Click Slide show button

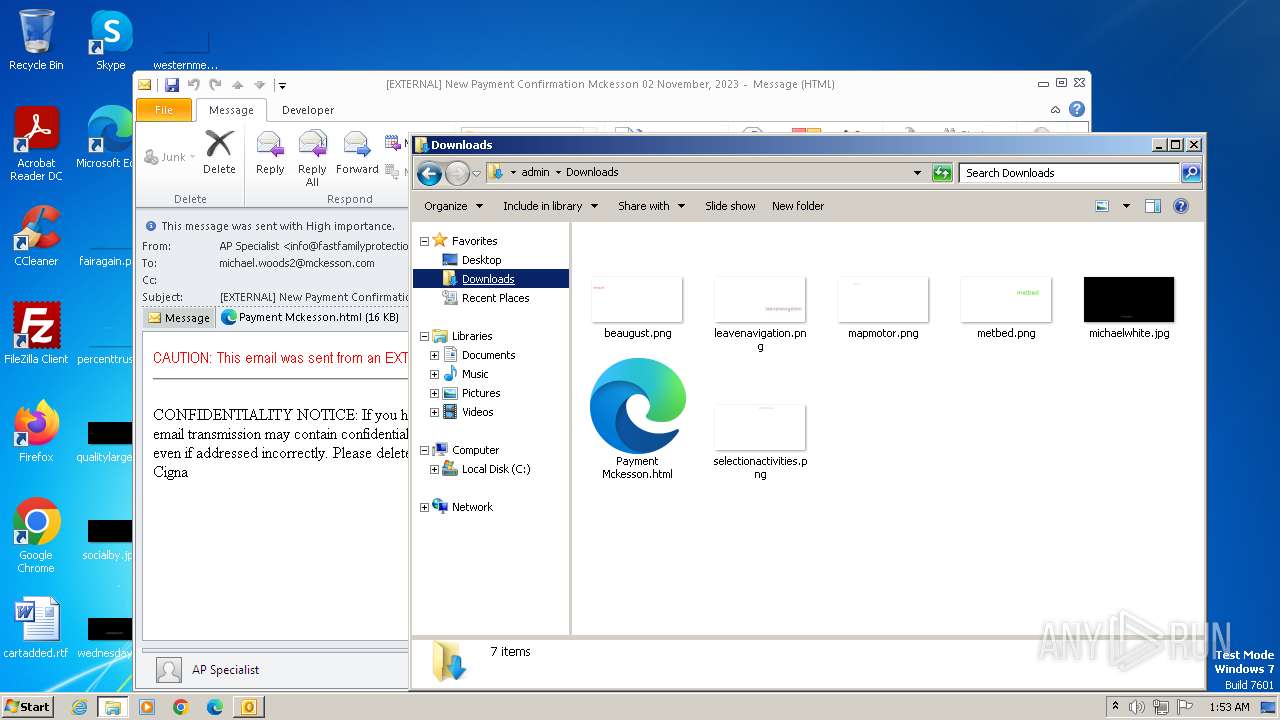pyautogui.click(x=730, y=206)
